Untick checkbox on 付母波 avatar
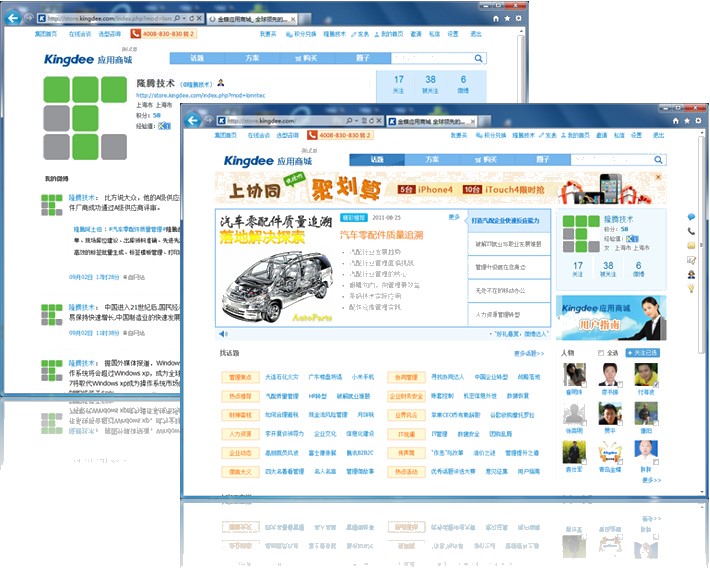710x584 pixels. pos(656,385)
